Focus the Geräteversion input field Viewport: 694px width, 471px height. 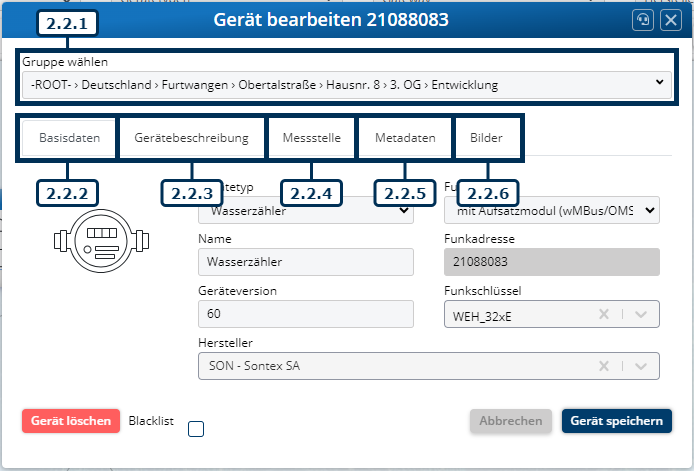click(x=305, y=314)
